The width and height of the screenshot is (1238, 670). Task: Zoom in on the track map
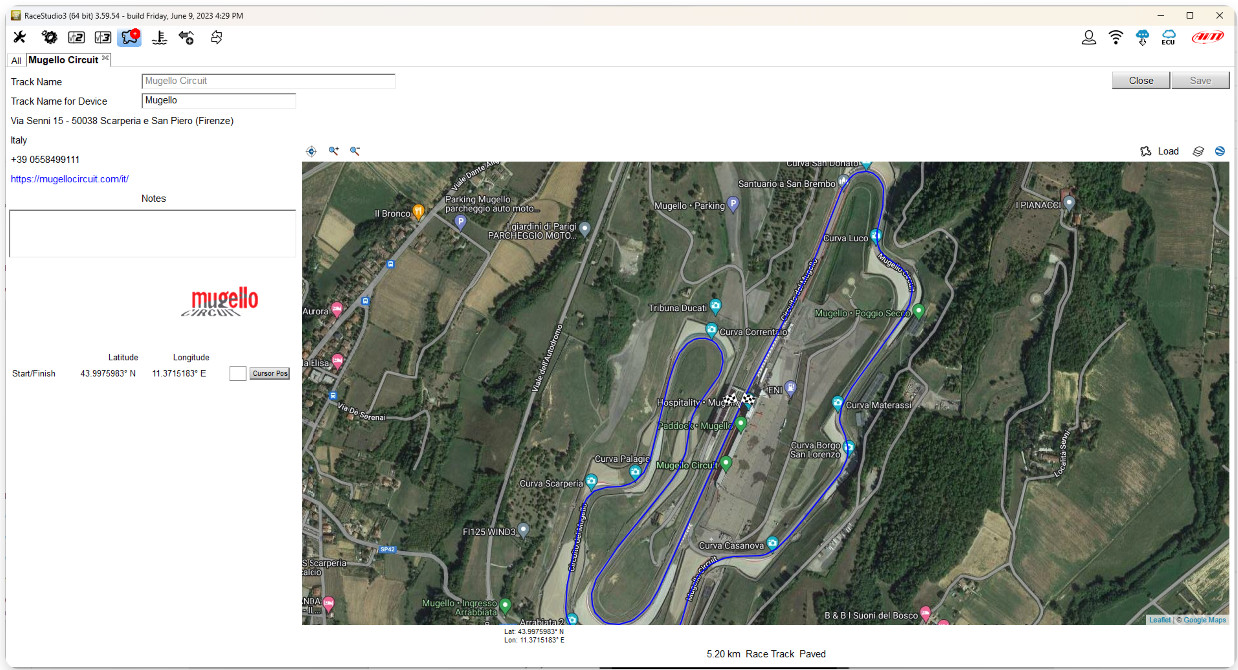click(334, 151)
